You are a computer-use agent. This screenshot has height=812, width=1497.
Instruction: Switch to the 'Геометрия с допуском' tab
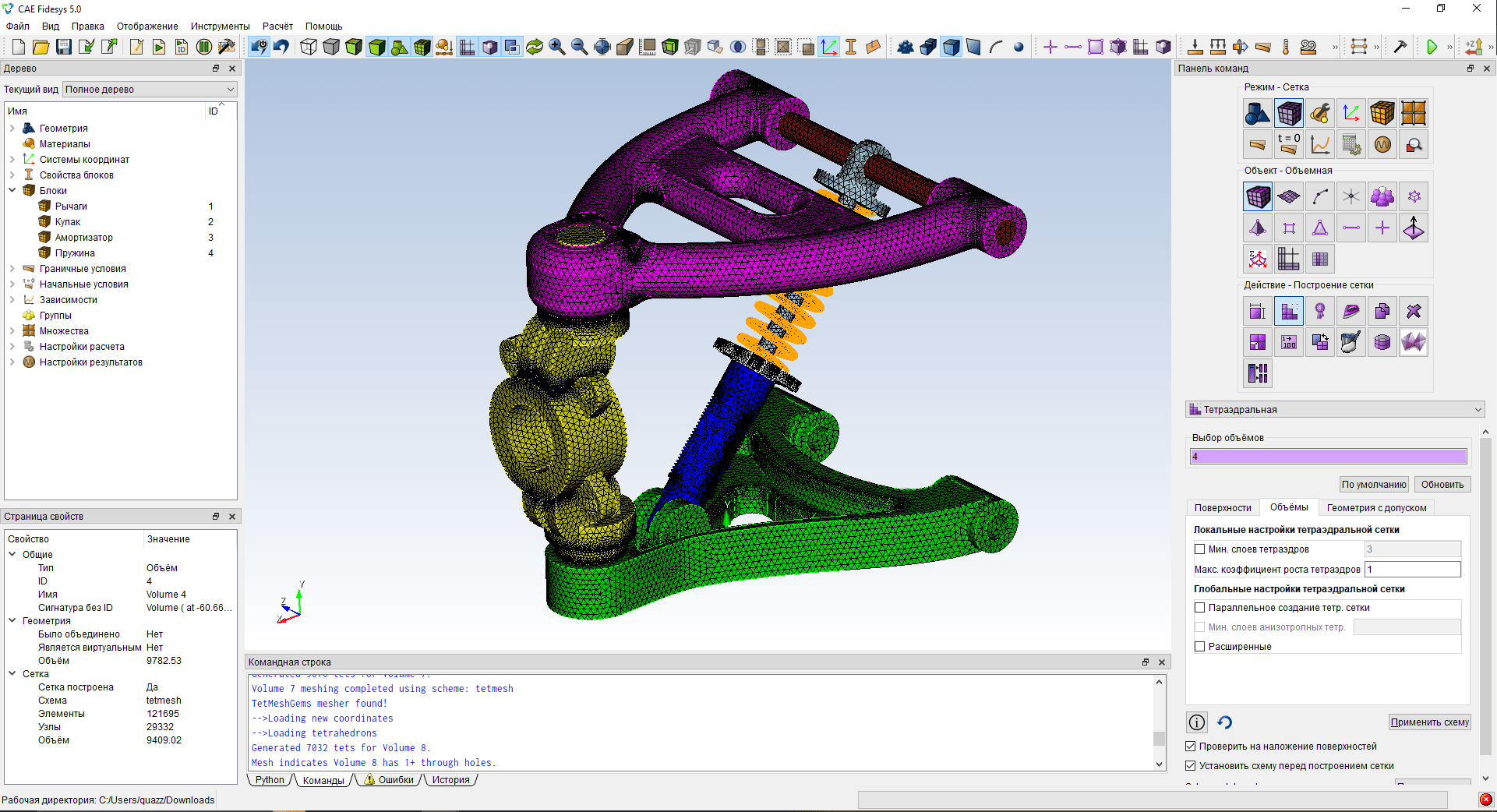1377,508
